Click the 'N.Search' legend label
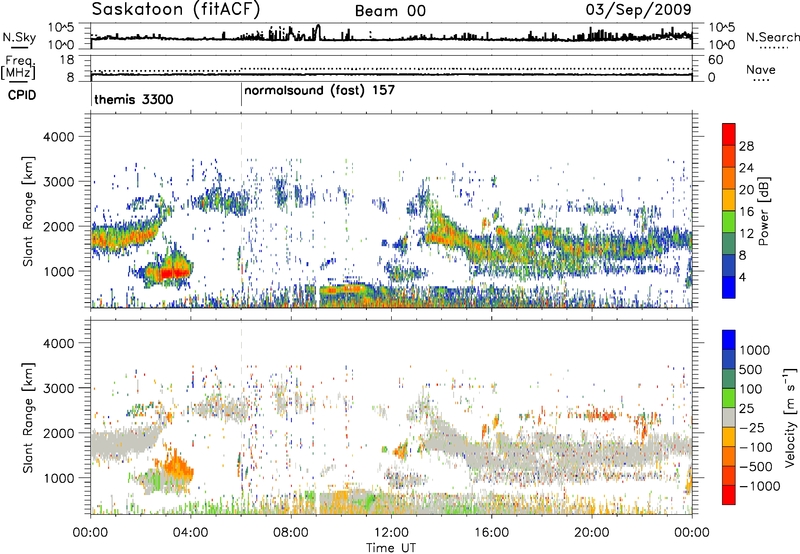 coord(772,37)
